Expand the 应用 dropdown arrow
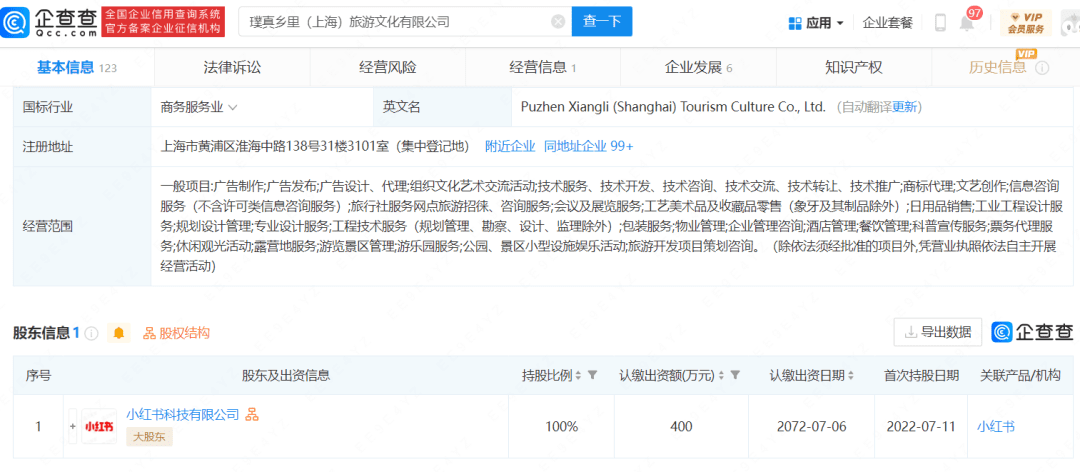Image resolution: width=1080 pixels, height=472 pixels. [840, 23]
